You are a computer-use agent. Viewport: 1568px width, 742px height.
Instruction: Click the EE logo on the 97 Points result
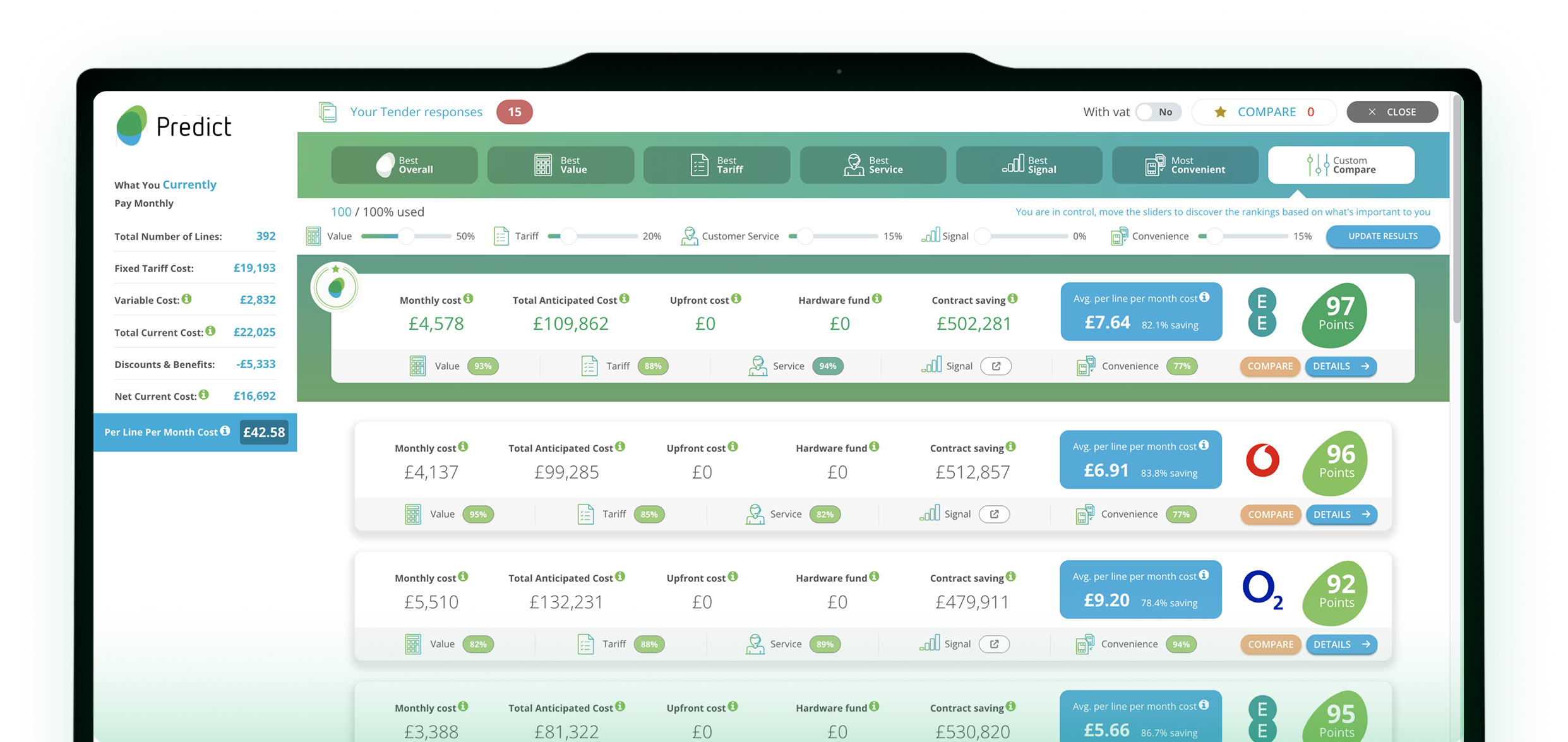(x=1261, y=312)
